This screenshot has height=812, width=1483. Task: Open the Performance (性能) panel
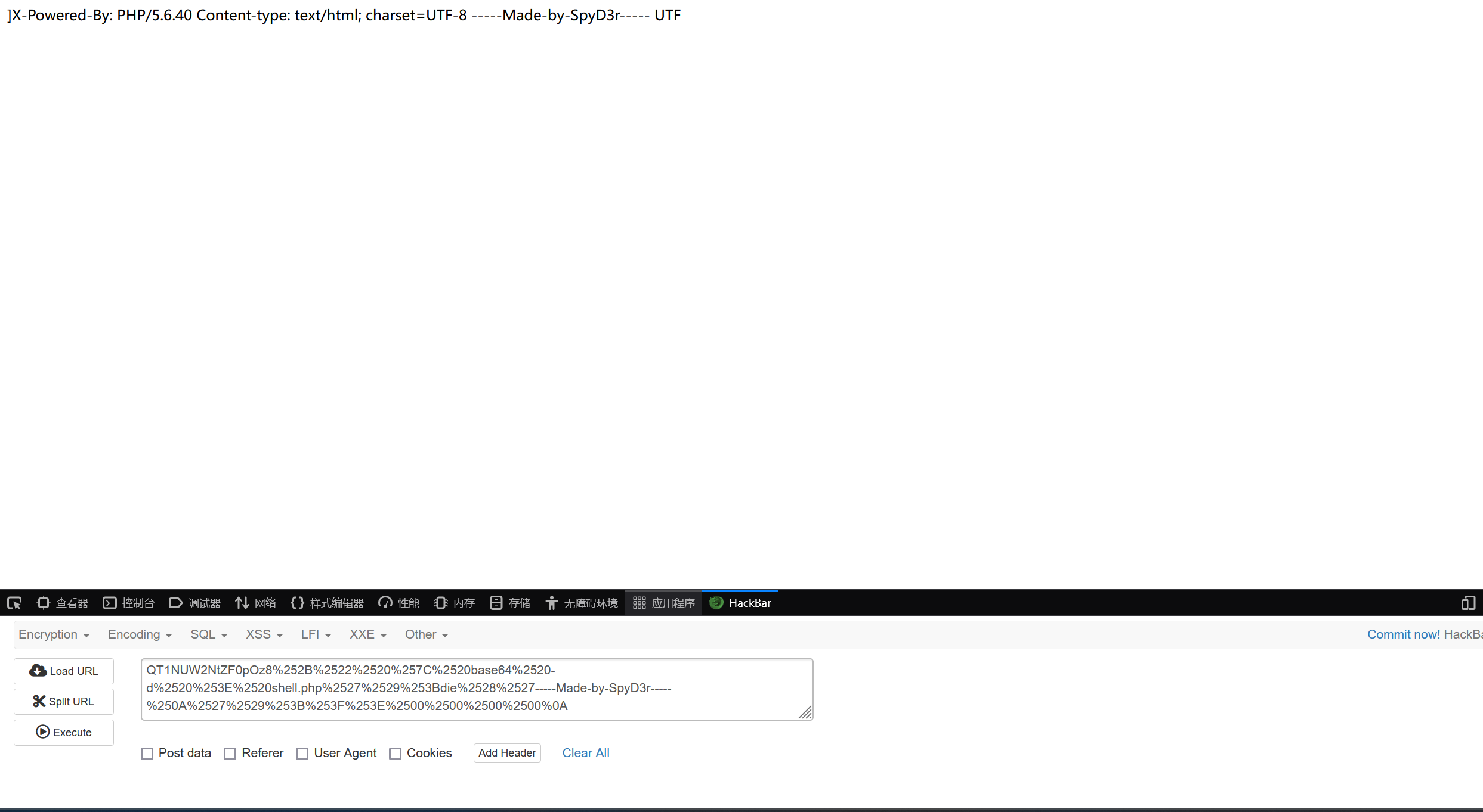[399, 603]
